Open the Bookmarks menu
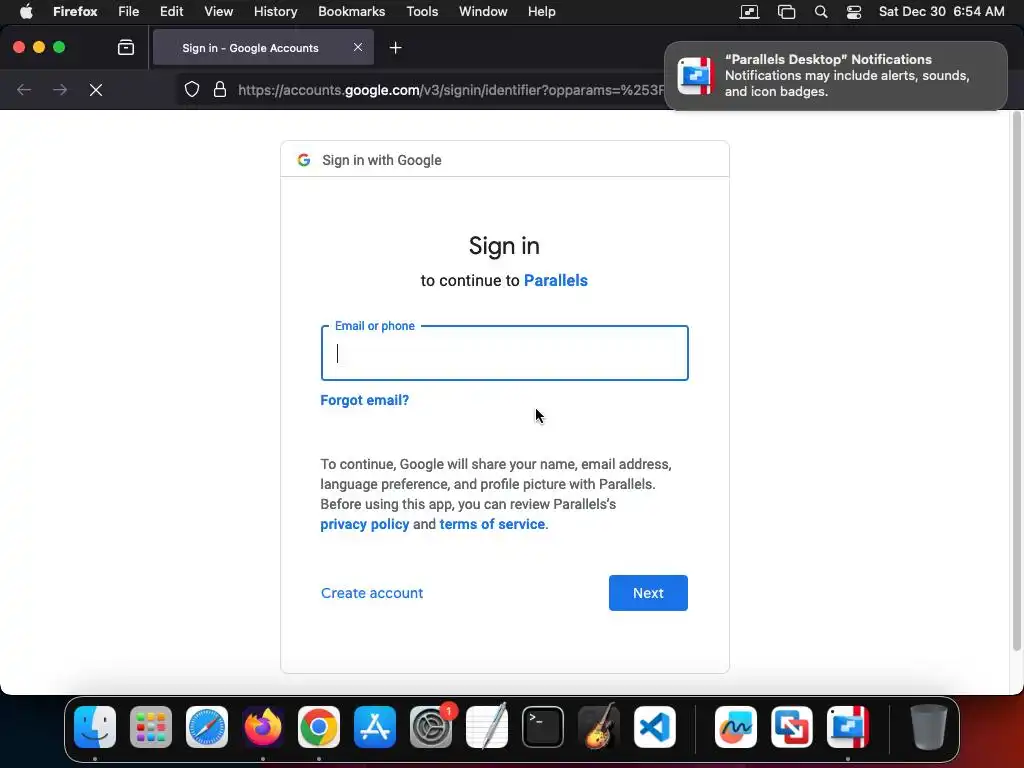 pyautogui.click(x=351, y=12)
